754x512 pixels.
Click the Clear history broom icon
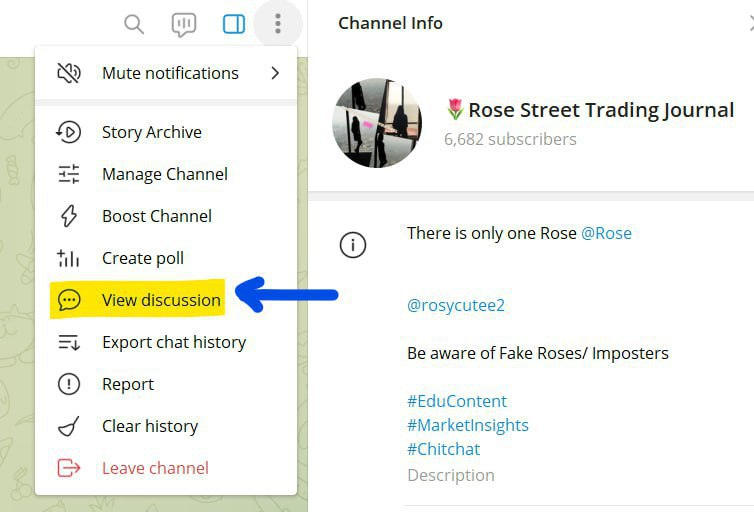69,426
